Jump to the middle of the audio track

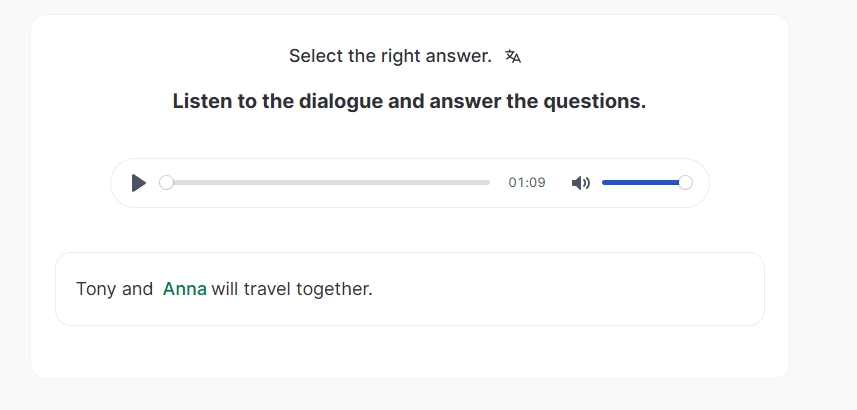click(x=328, y=183)
